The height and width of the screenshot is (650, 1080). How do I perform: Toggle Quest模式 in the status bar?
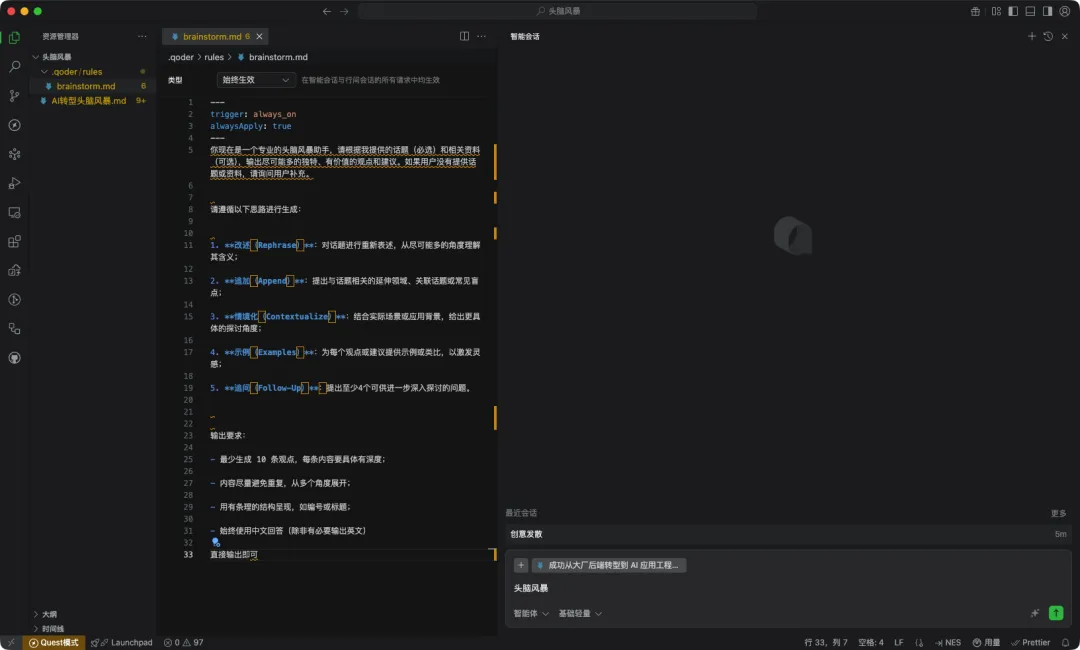pos(53,643)
